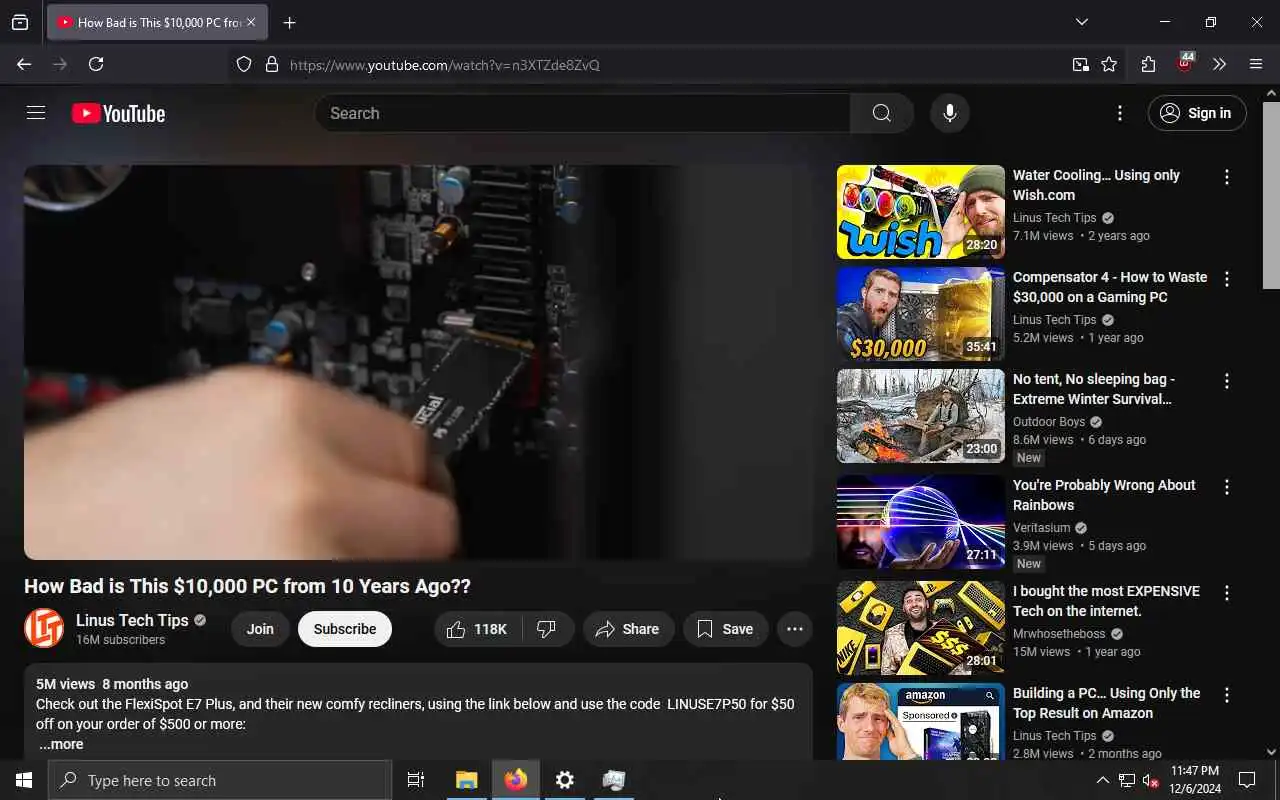Click the Mrwhosetheboss channel name
Image resolution: width=1280 pixels, height=800 pixels.
click(x=1059, y=634)
